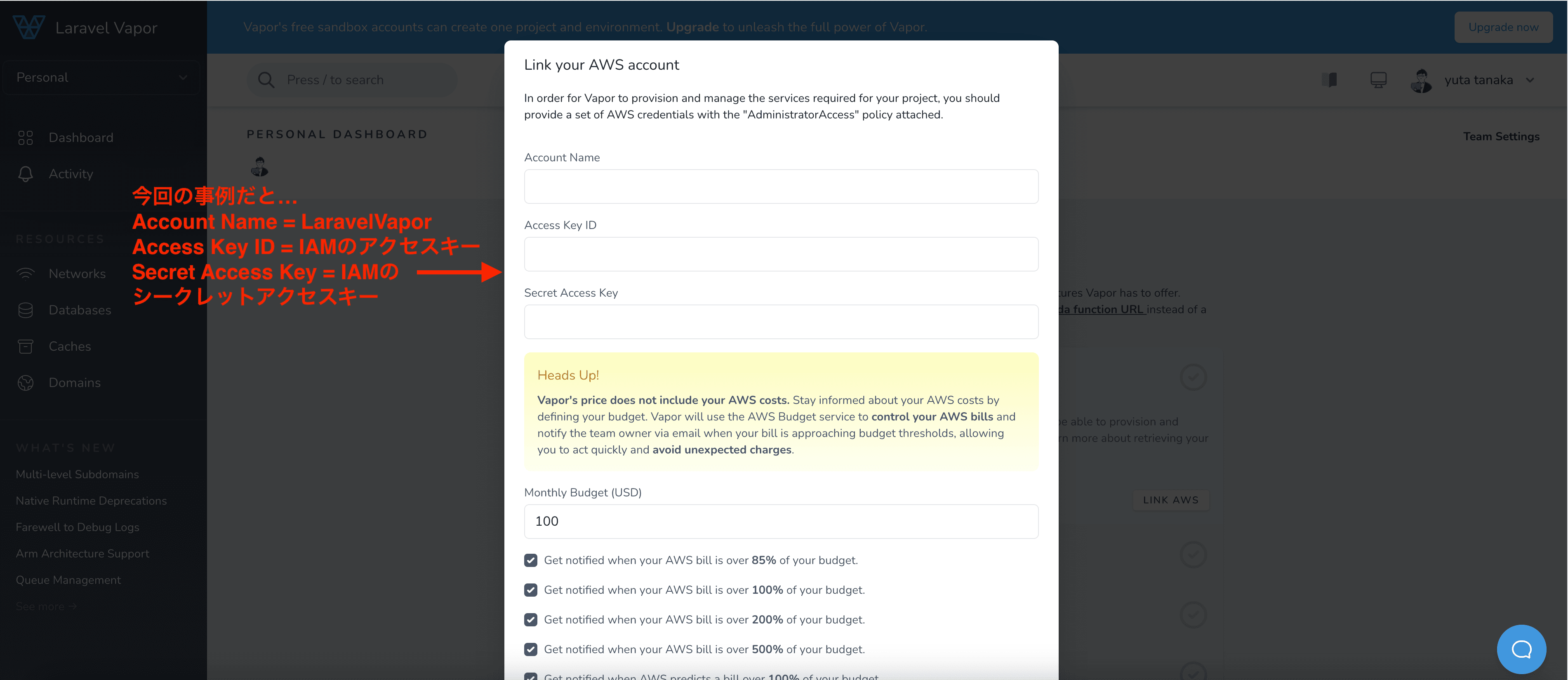The width and height of the screenshot is (1568, 680).
Task: Open Activity in sidebar
Action: pyautogui.click(x=71, y=174)
